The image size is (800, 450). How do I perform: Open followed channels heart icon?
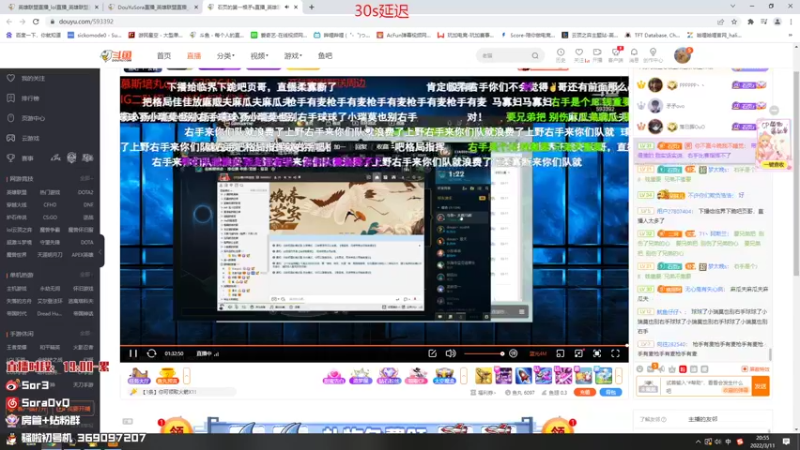(x=579, y=55)
